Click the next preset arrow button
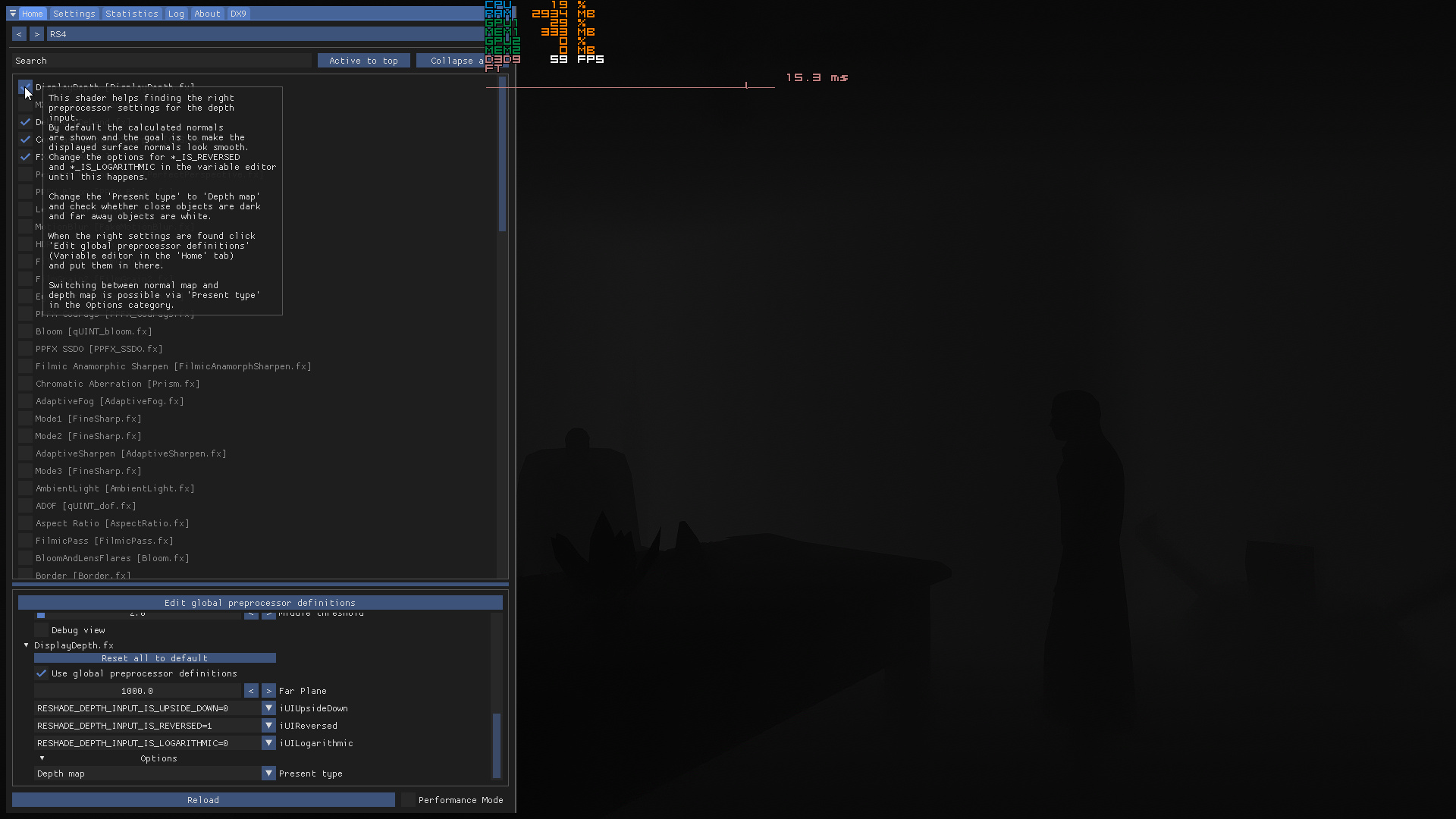This screenshot has height=819, width=1456. (x=36, y=34)
